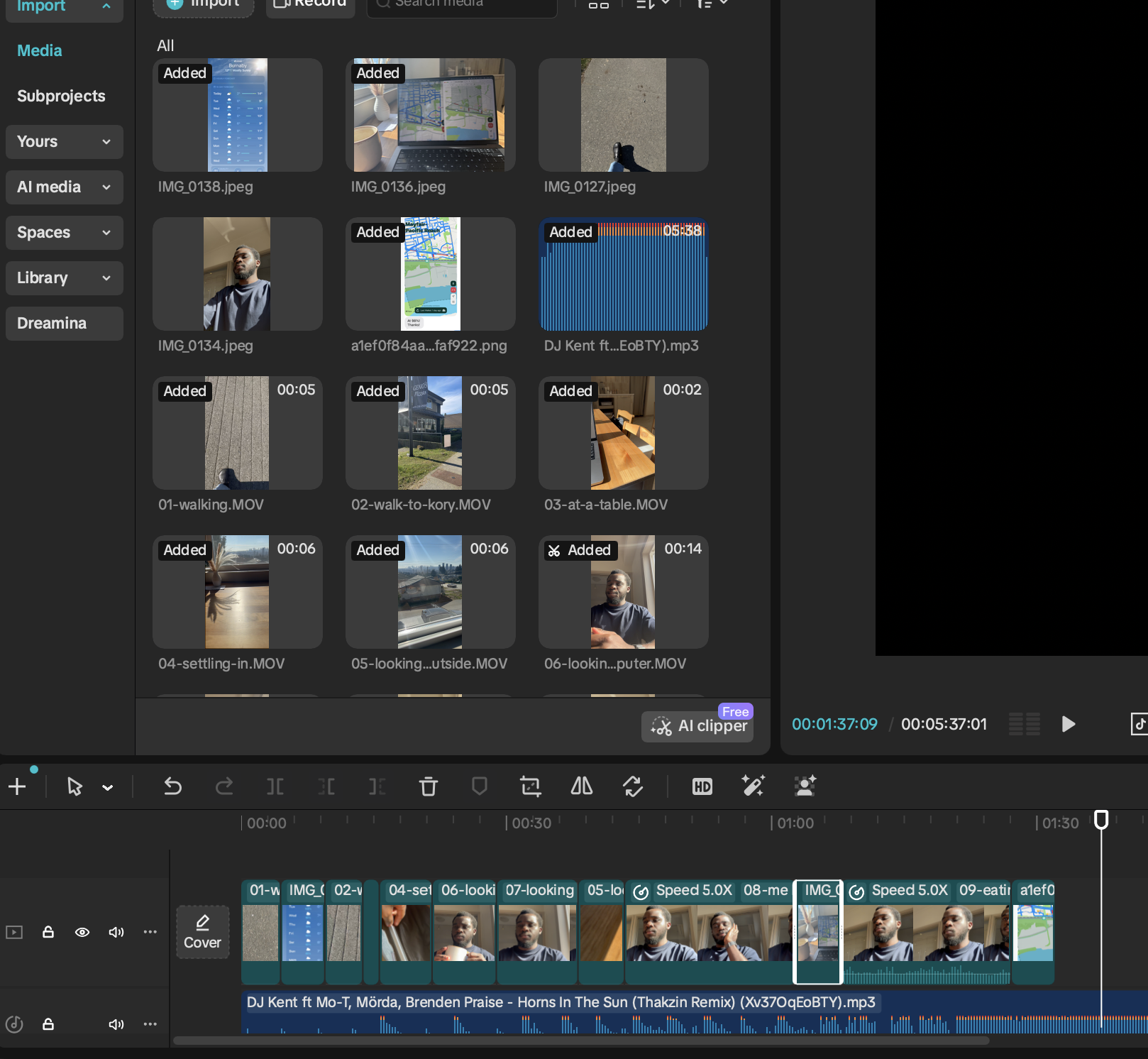Open the select tool dropdown arrow
The height and width of the screenshot is (1059, 1148).
[108, 786]
